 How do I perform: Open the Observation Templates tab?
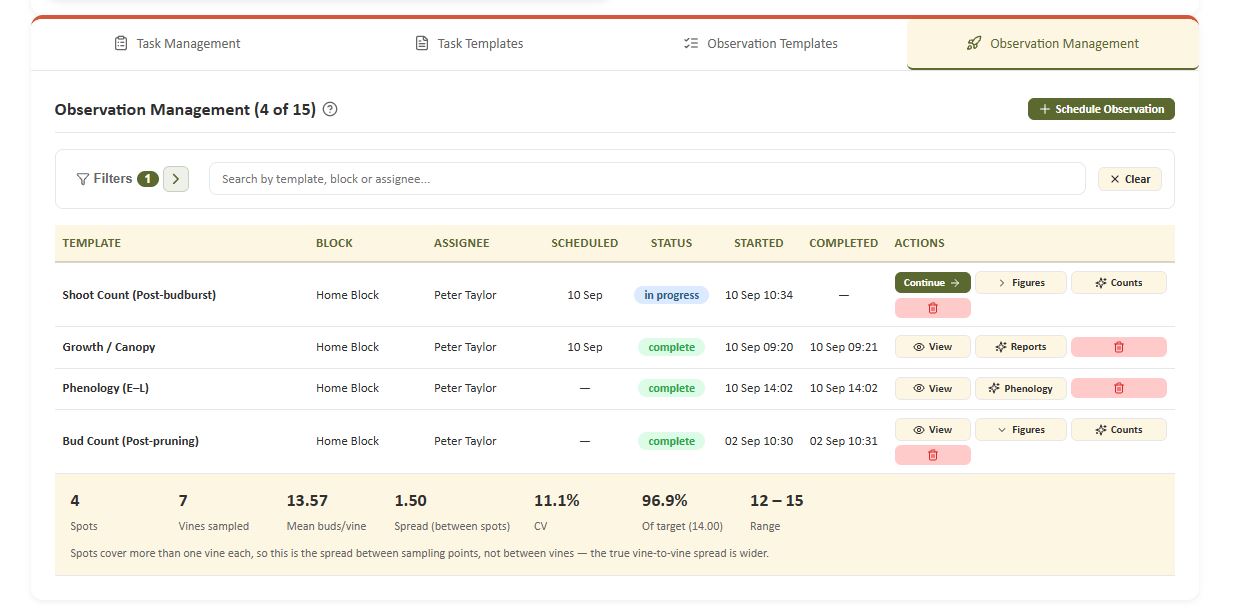pyautogui.click(x=761, y=44)
